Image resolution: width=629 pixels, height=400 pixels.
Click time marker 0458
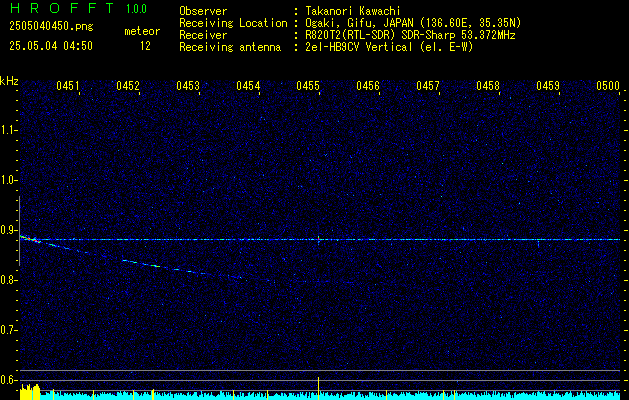(488, 85)
